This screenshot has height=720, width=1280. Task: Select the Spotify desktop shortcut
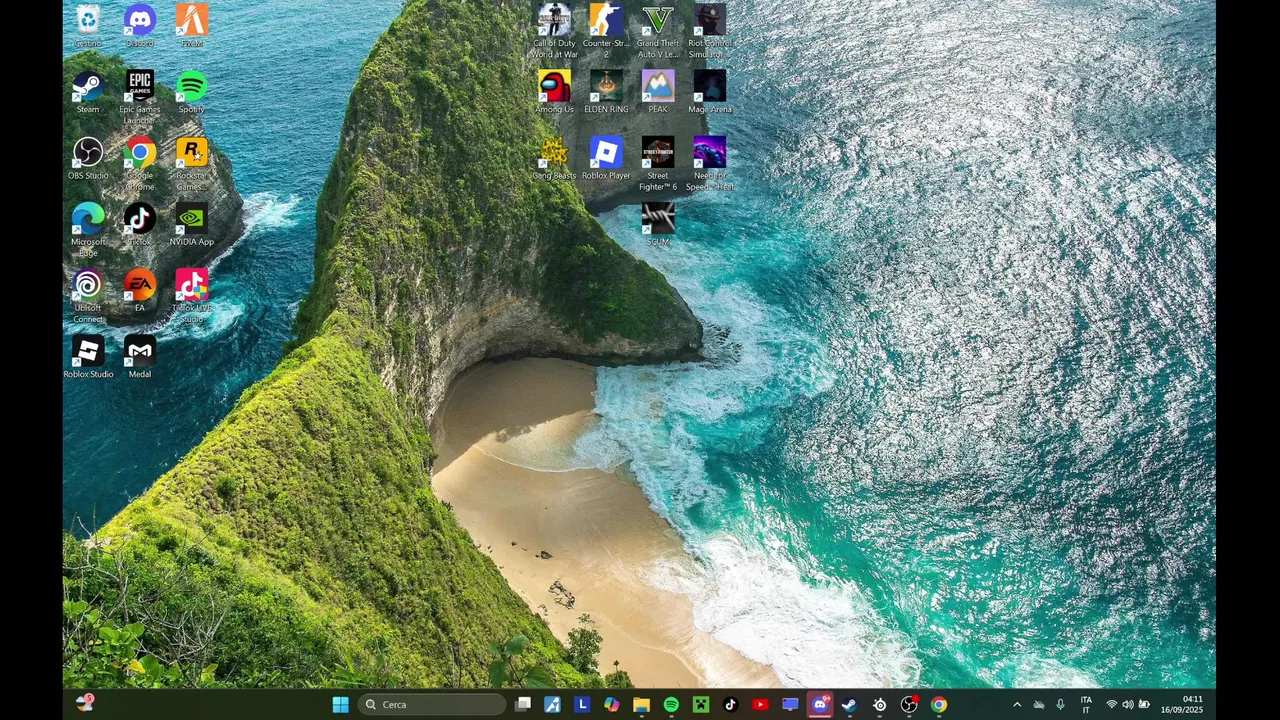click(x=192, y=92)
